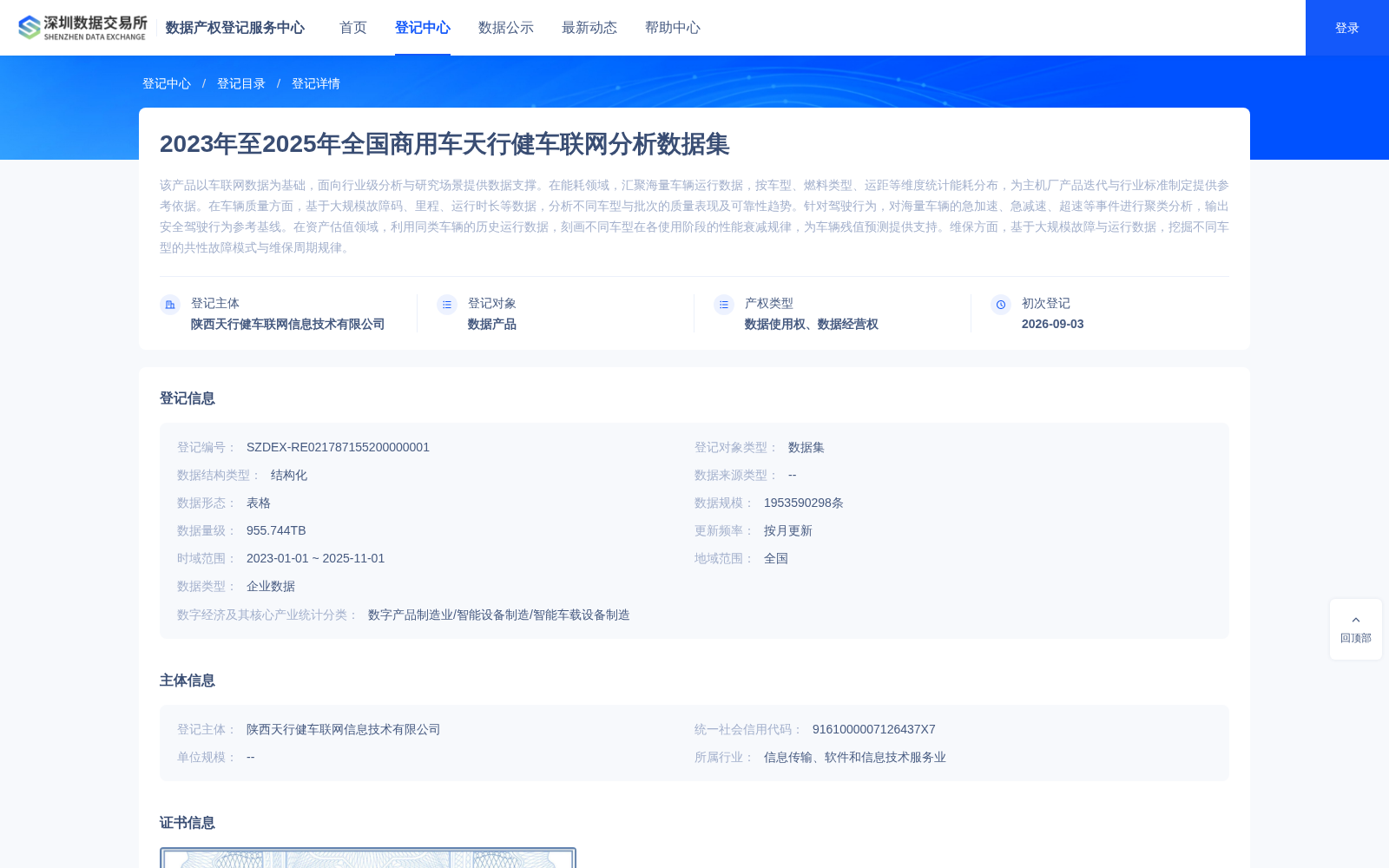The height and width of the screenshot is (868, 1389).
Task: Click the 登记详情 breadcrumb item
Action: (316, 83)
